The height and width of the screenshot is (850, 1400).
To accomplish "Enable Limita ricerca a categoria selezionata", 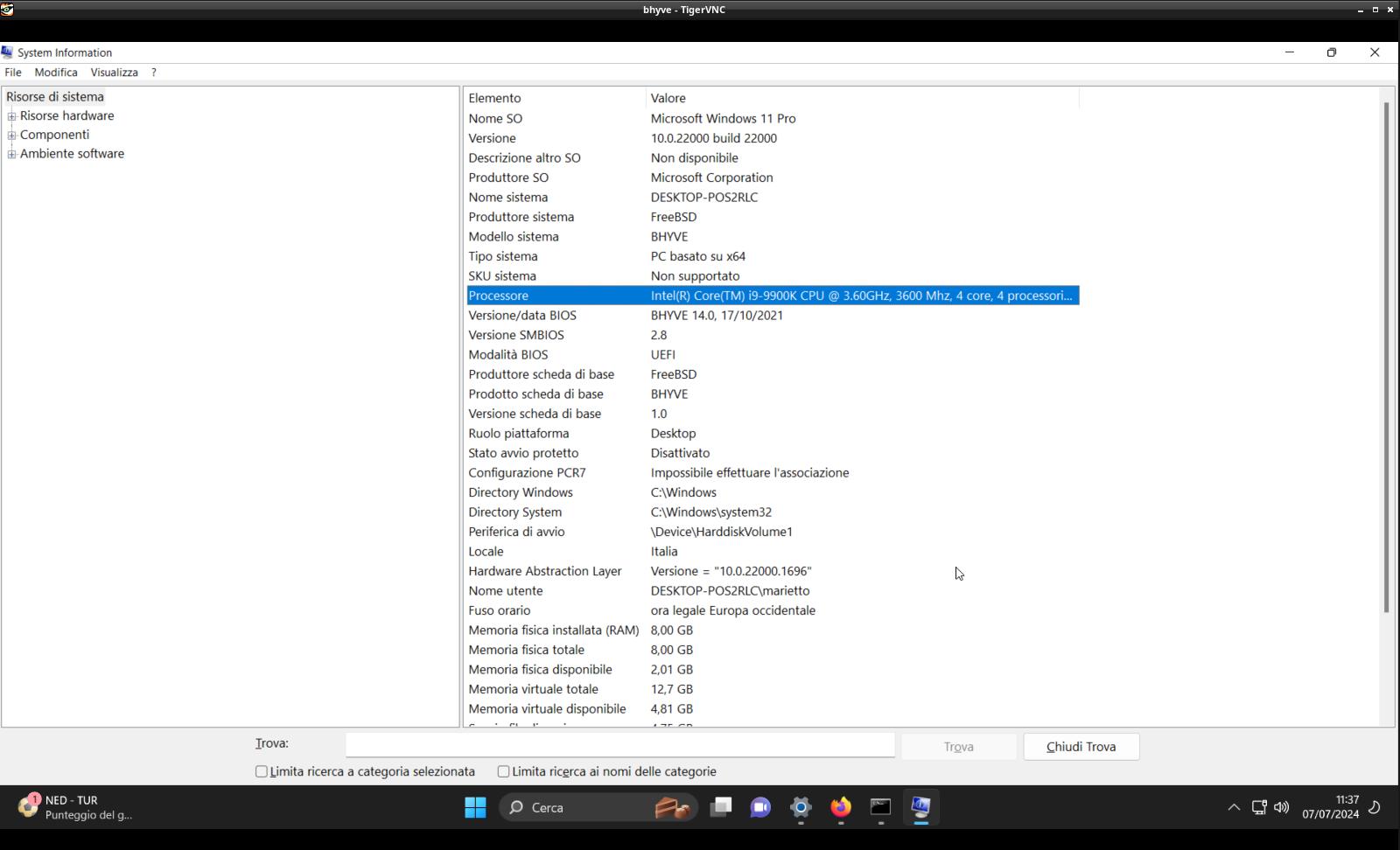I will click(261, 771).
